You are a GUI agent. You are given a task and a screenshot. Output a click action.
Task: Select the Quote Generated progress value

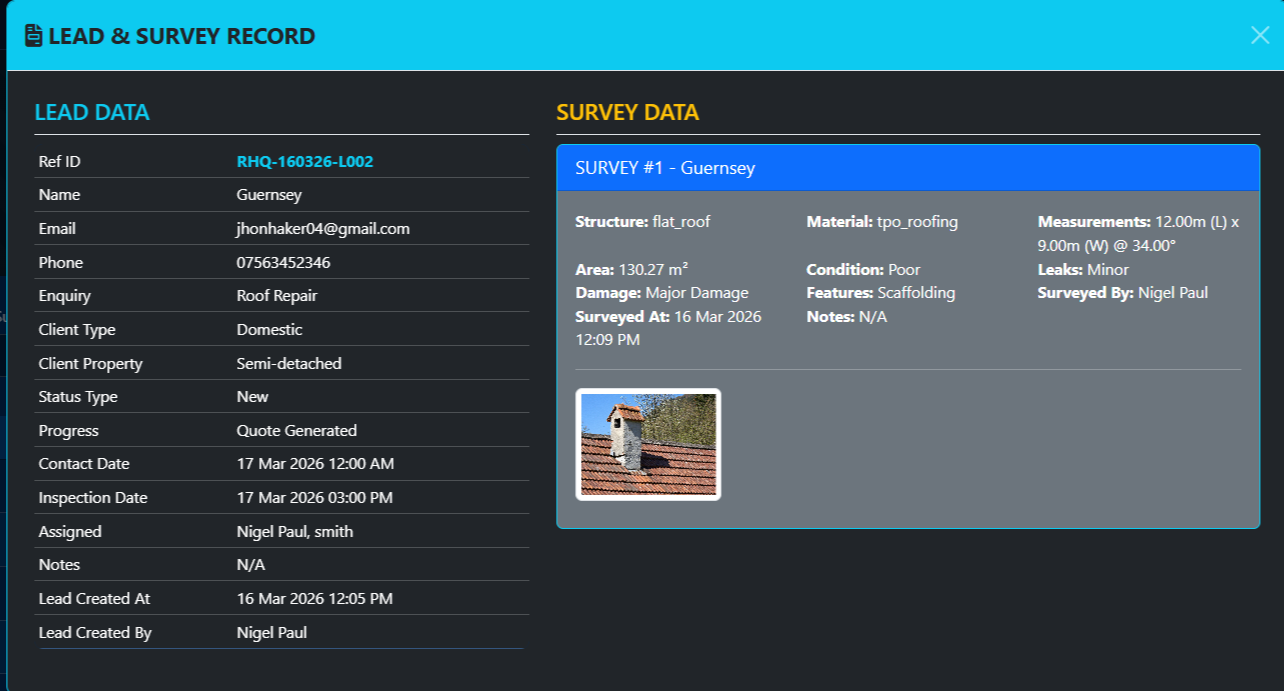296,431
